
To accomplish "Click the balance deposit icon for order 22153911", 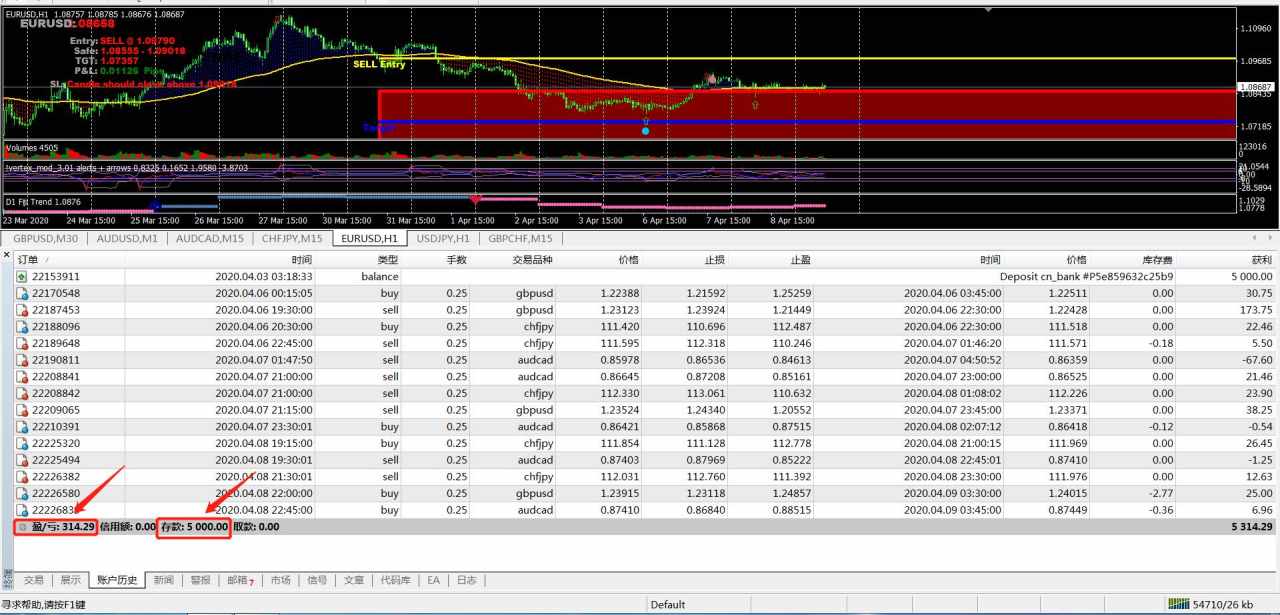I will tap(22, 277).
